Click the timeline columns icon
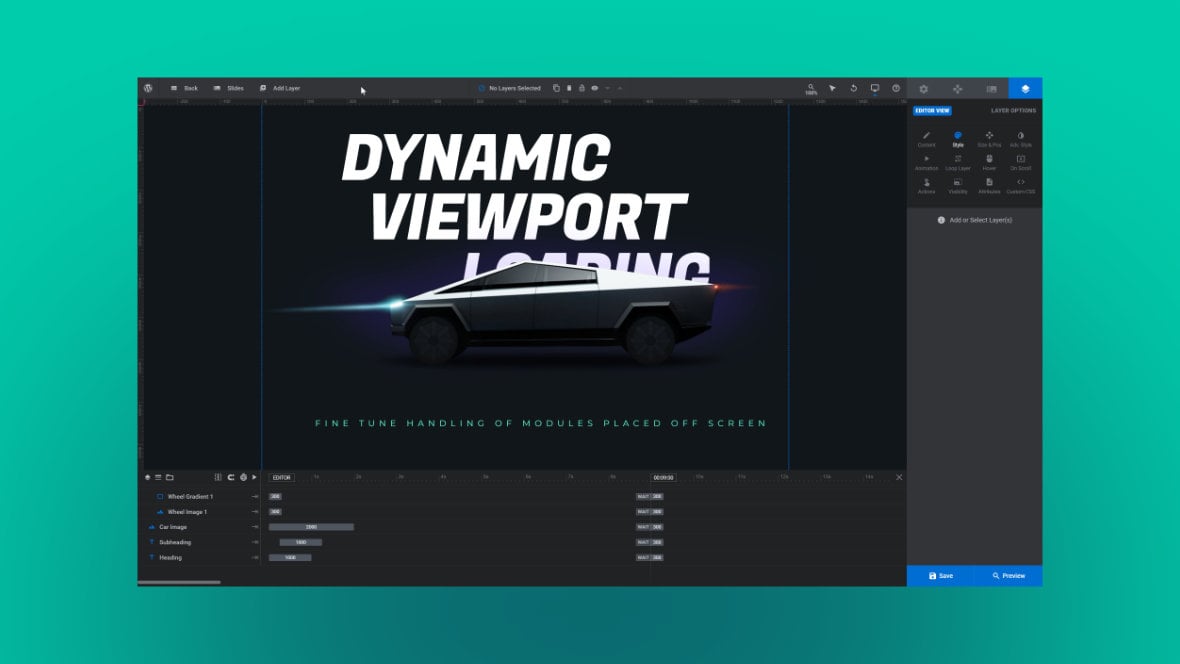Image resolution: width=1180 pixels, height=664 pixels. click(x=218, y=477)
